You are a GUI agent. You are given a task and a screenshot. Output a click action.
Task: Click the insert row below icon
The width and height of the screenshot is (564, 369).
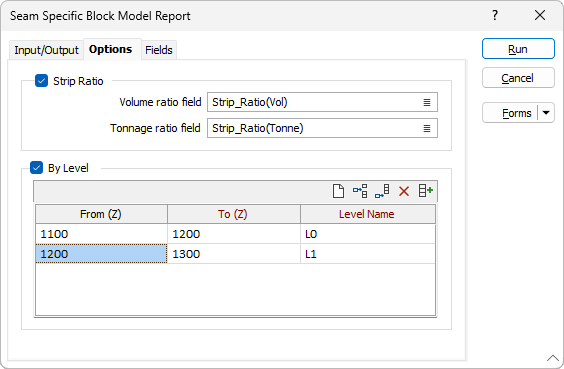click(x=382, y=191)
